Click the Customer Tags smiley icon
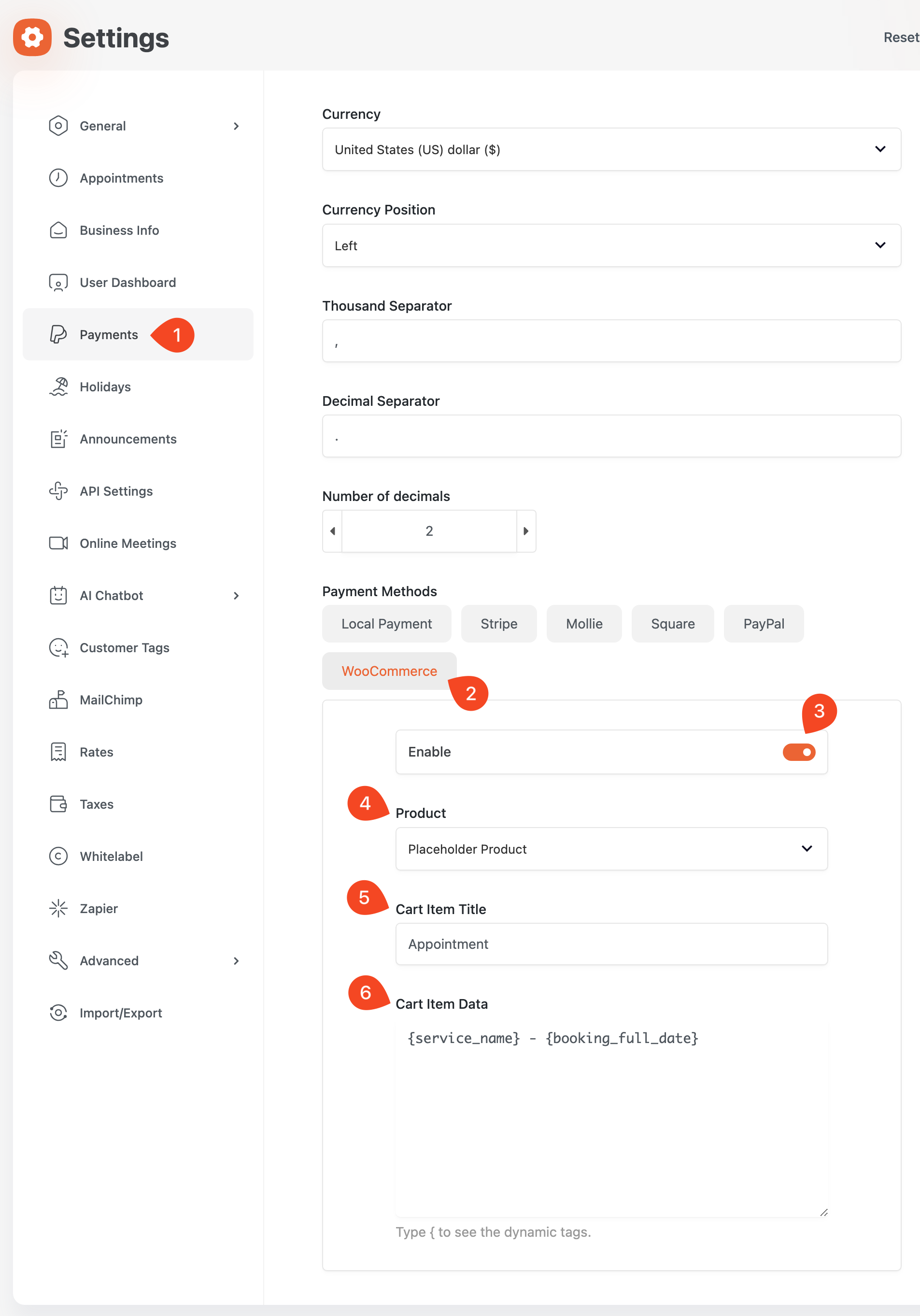 pos(58,648)
